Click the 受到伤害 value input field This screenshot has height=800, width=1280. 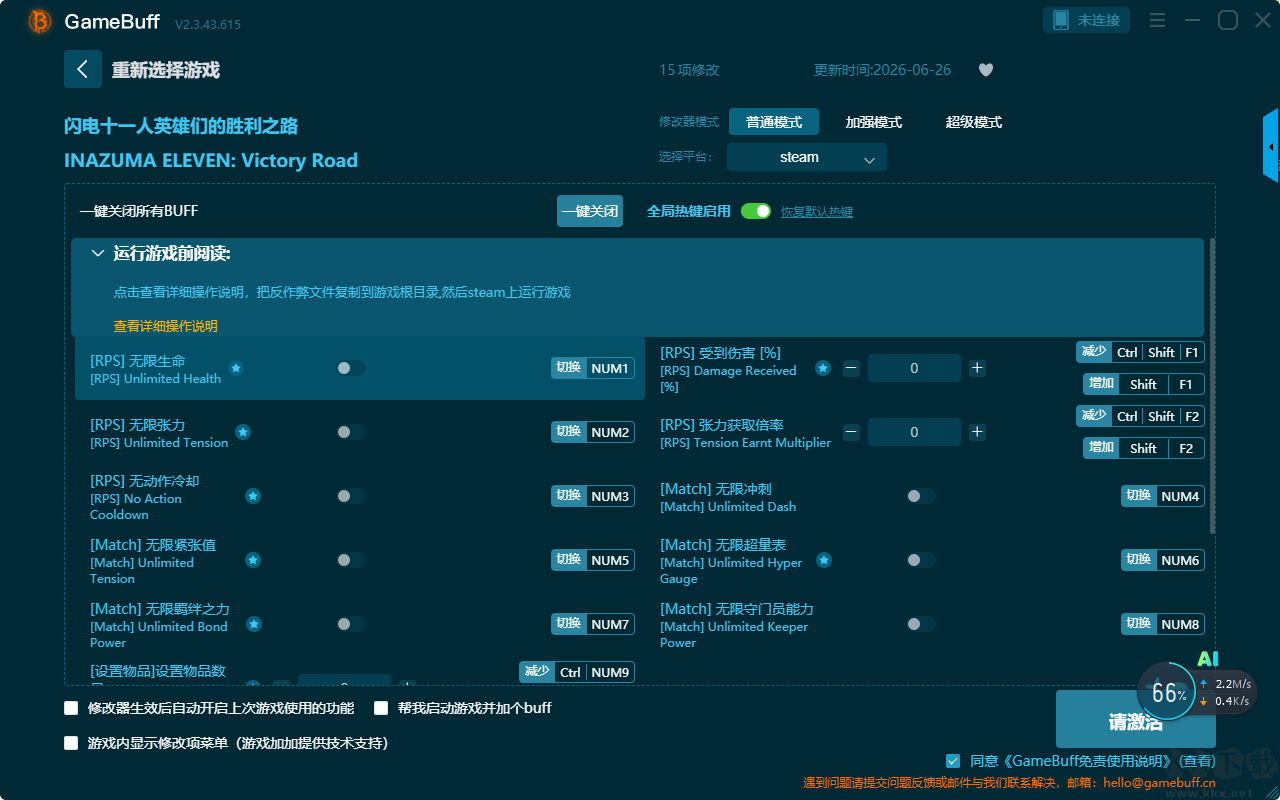point(914,368)
